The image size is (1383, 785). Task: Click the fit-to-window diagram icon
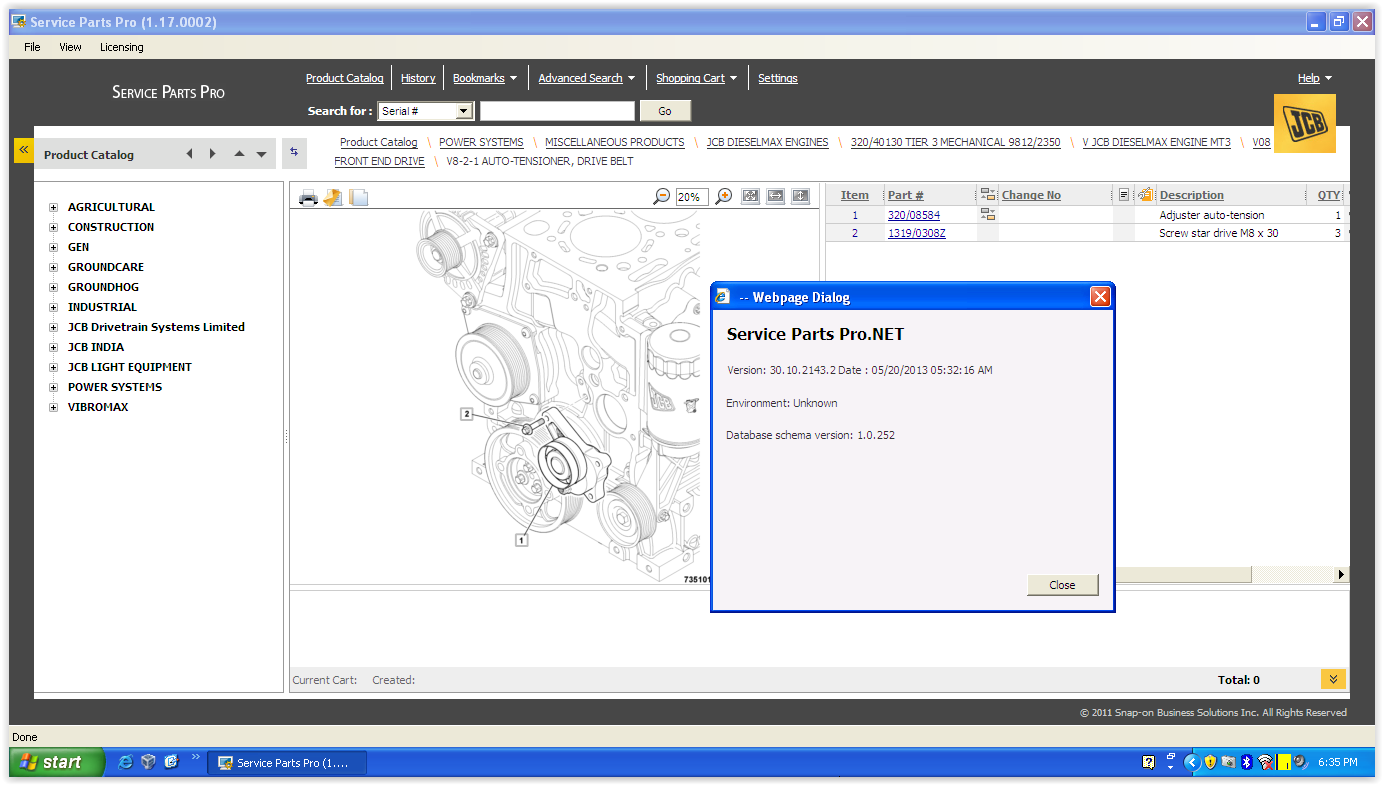pyautogui.click(x=751, y=196)
